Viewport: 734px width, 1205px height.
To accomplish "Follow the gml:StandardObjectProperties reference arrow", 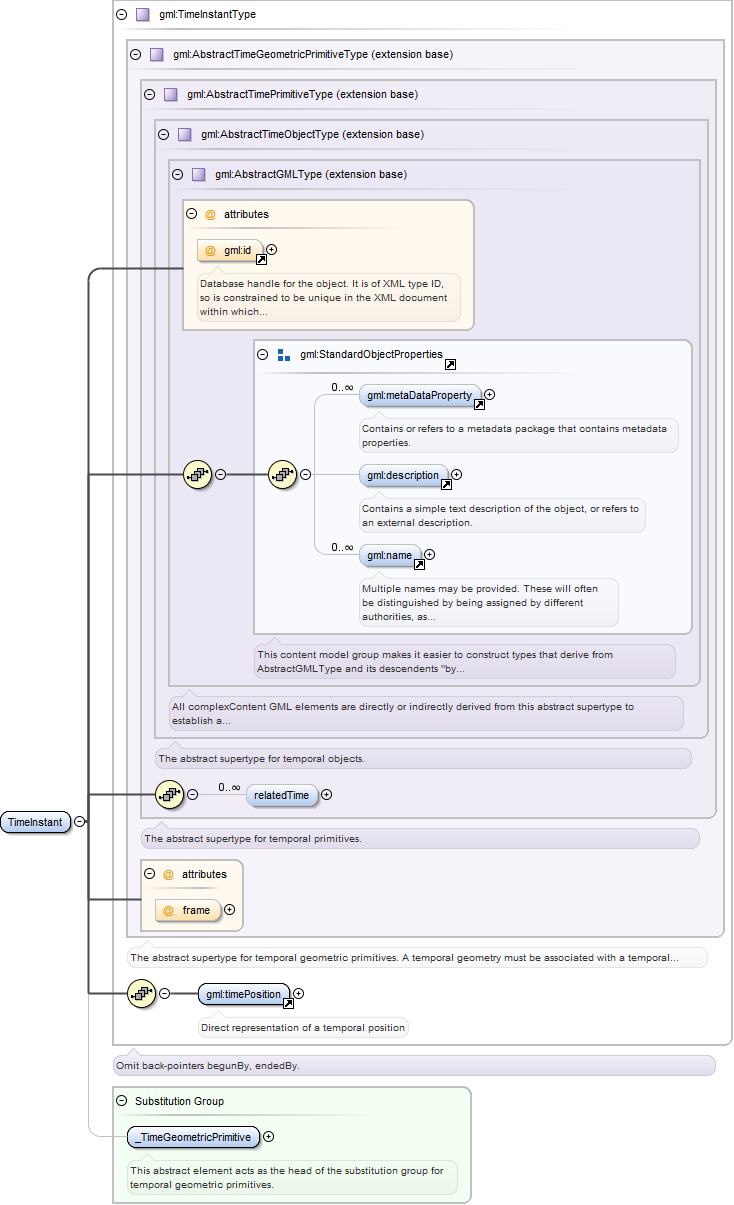I will (x=451, y=365).
